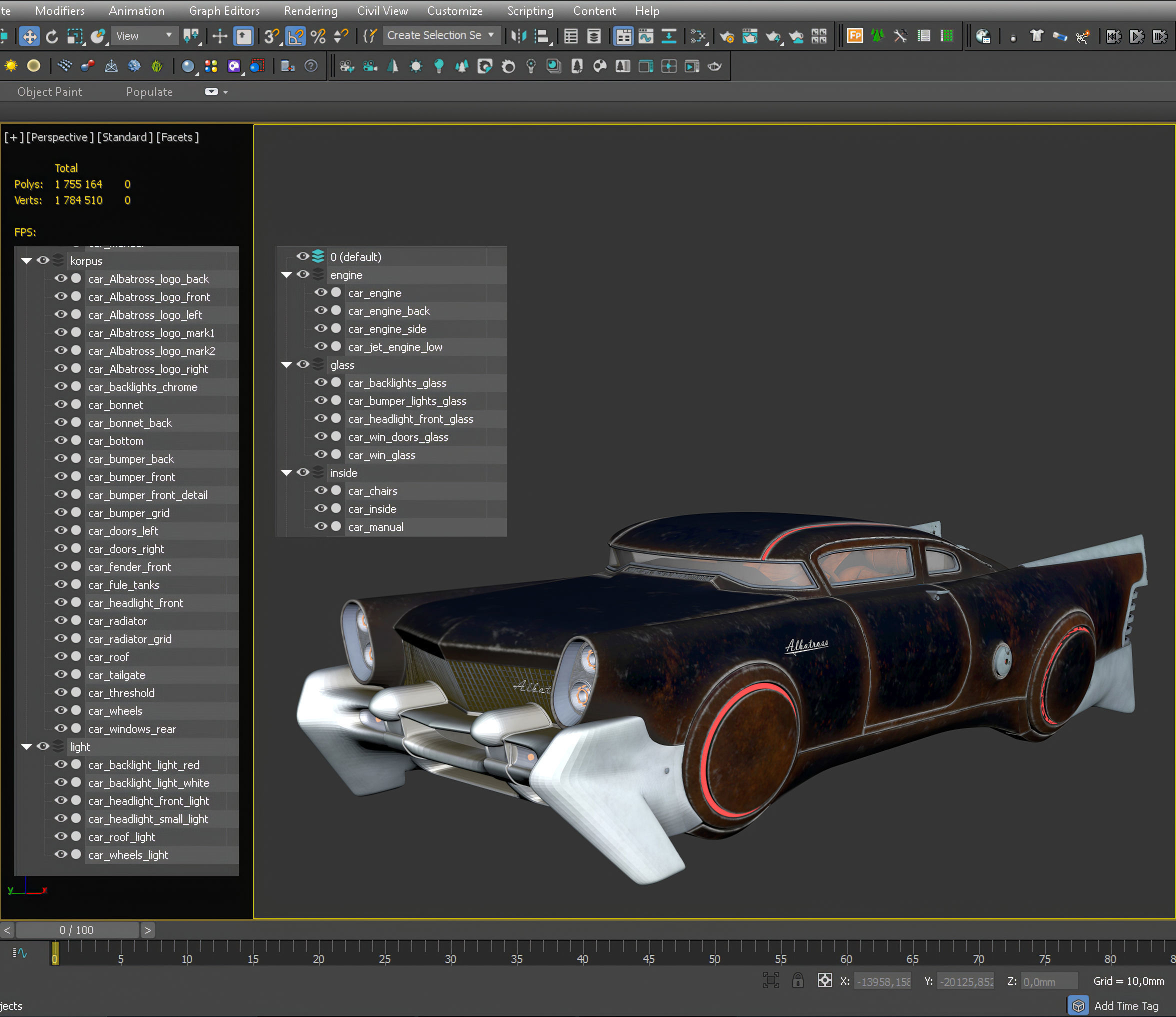The width and height of the screenshot is (1176, 1017).
Task: Collapse the inside layer group
Action: click(286, 472)
